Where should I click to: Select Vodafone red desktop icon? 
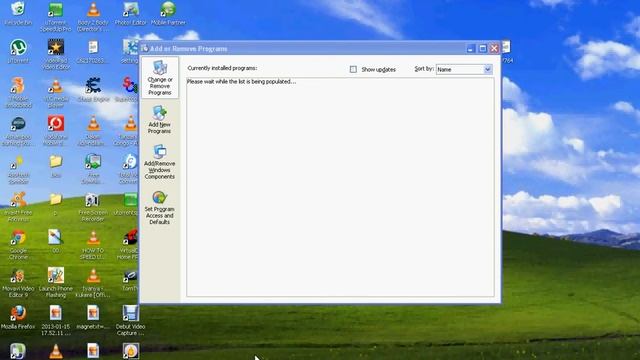[56, 131]
